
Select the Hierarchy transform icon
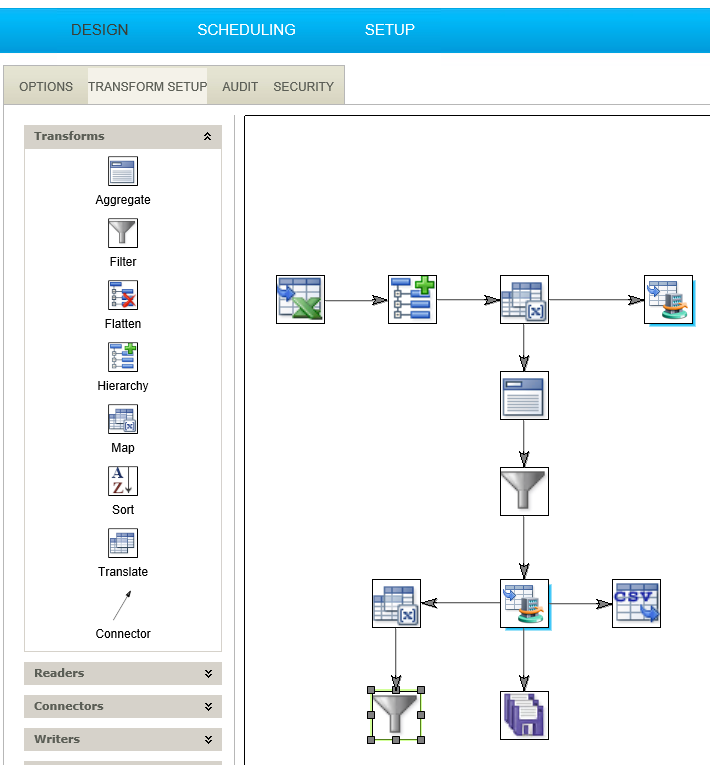(123, 358)
